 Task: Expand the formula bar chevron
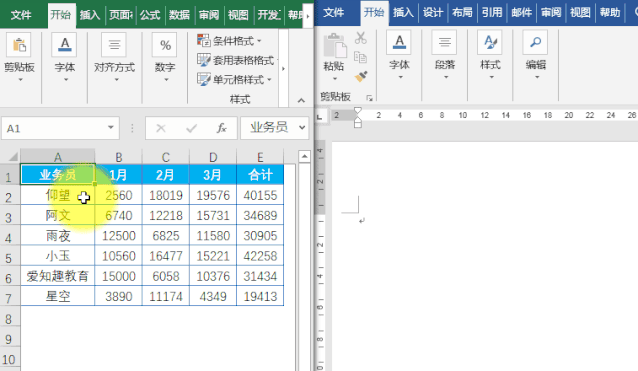pyautogui.click(x=302, y=128)
